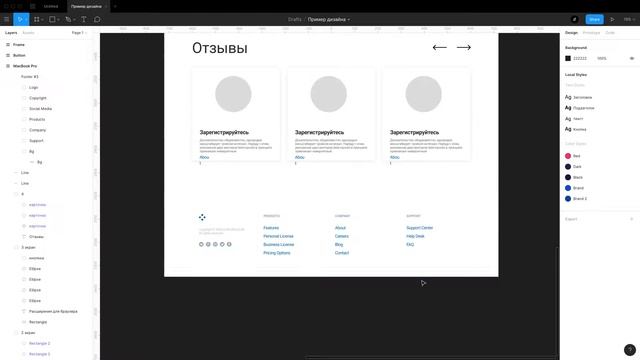Select the Текст text style
Screen dimensions: 640x360
tap(574, 119)
